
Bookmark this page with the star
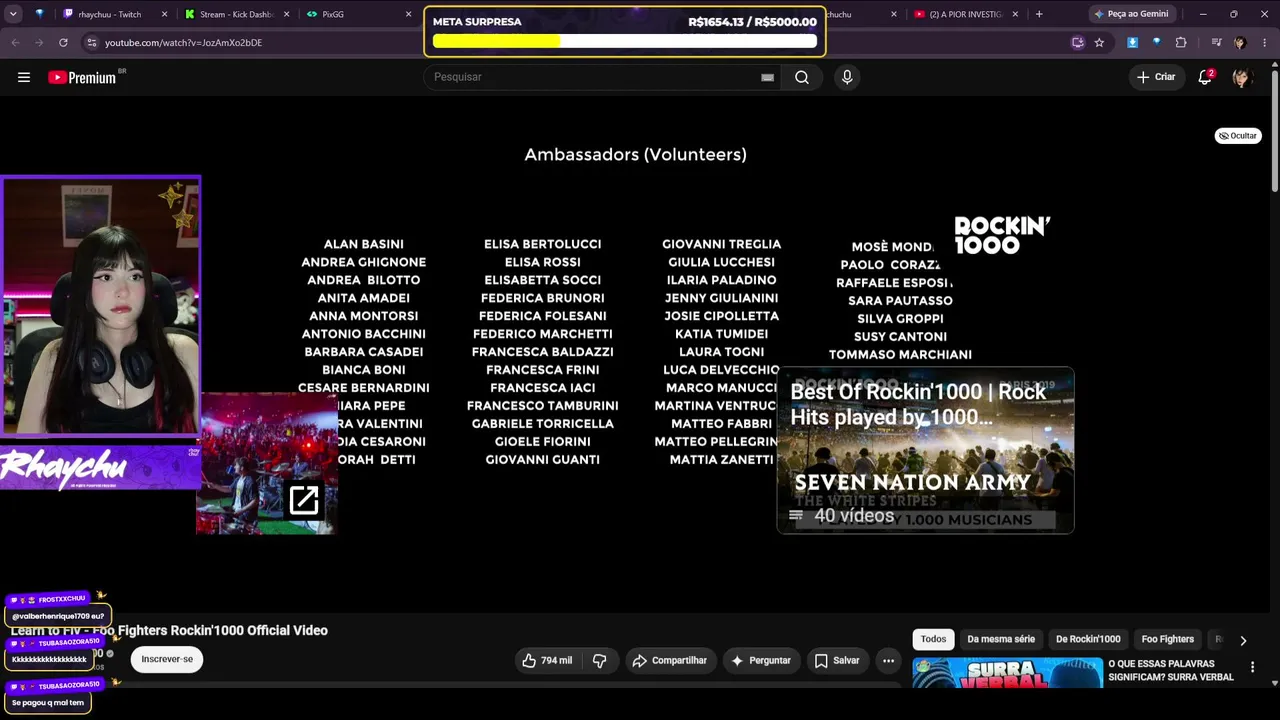tap(1099, 43)
